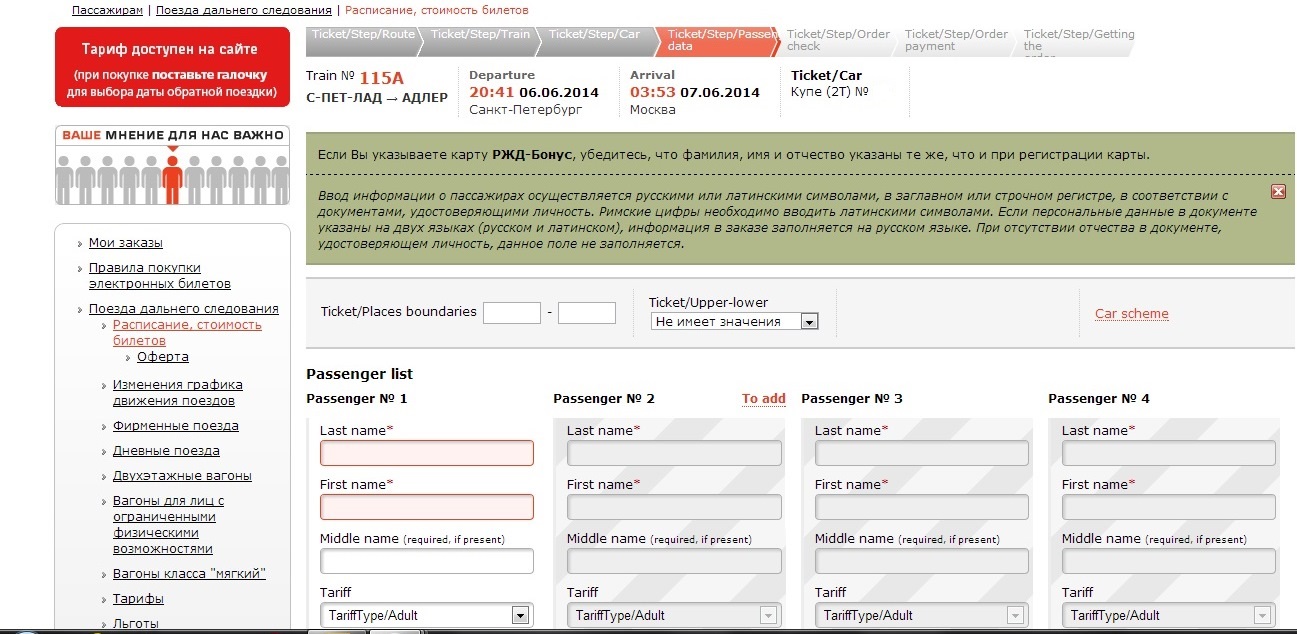Click Passenger 1 First name field

pos(427,507)
